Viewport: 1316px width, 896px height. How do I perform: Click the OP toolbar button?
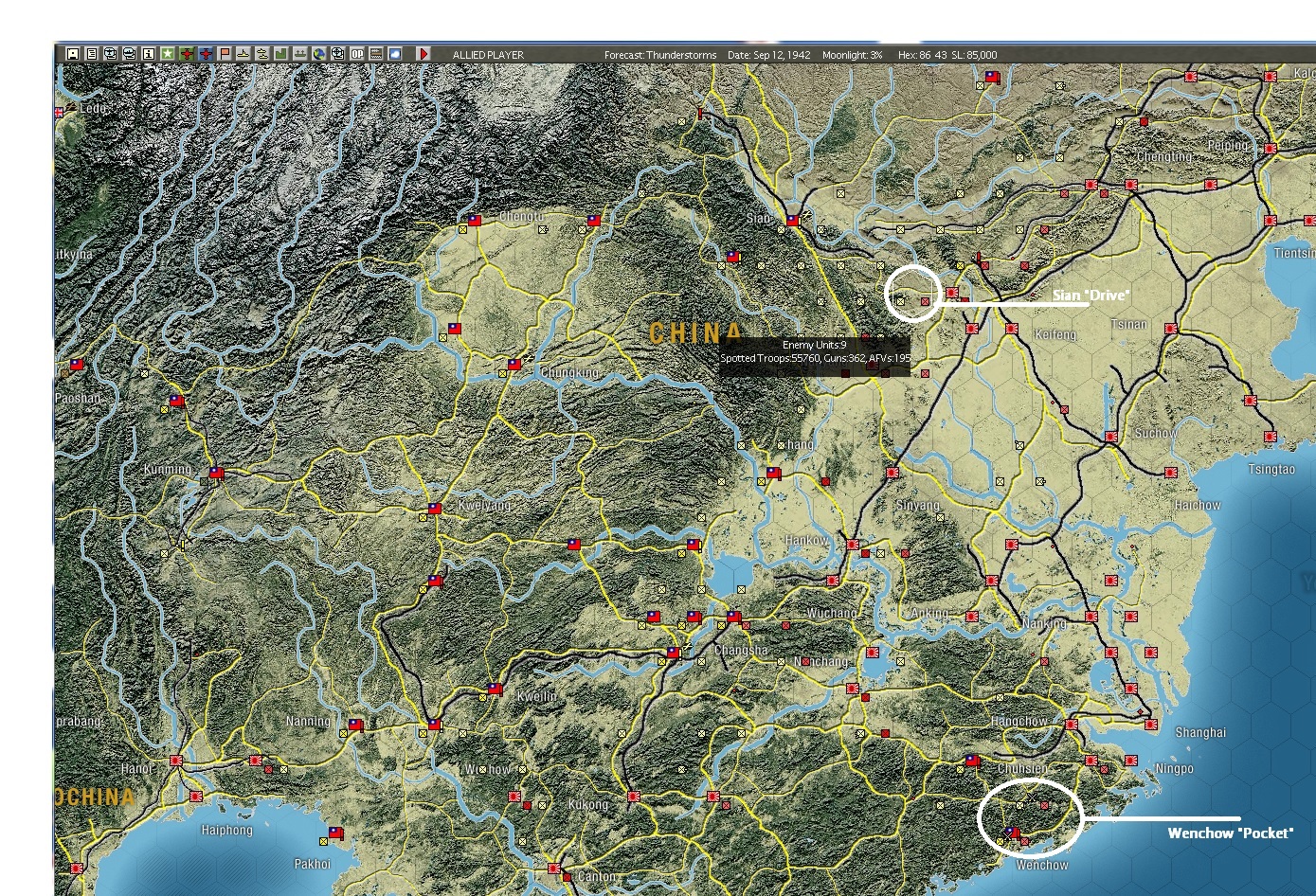pos(357,54)
